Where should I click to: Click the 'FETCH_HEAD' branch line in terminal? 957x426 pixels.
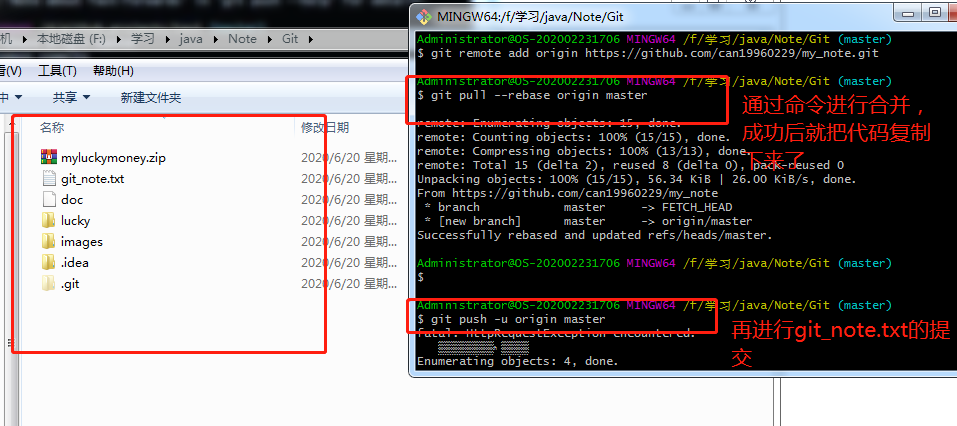point(577,208)
